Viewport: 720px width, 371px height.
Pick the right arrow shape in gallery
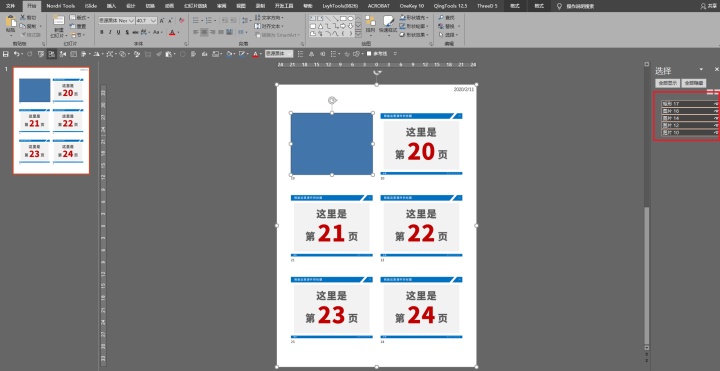343,26
